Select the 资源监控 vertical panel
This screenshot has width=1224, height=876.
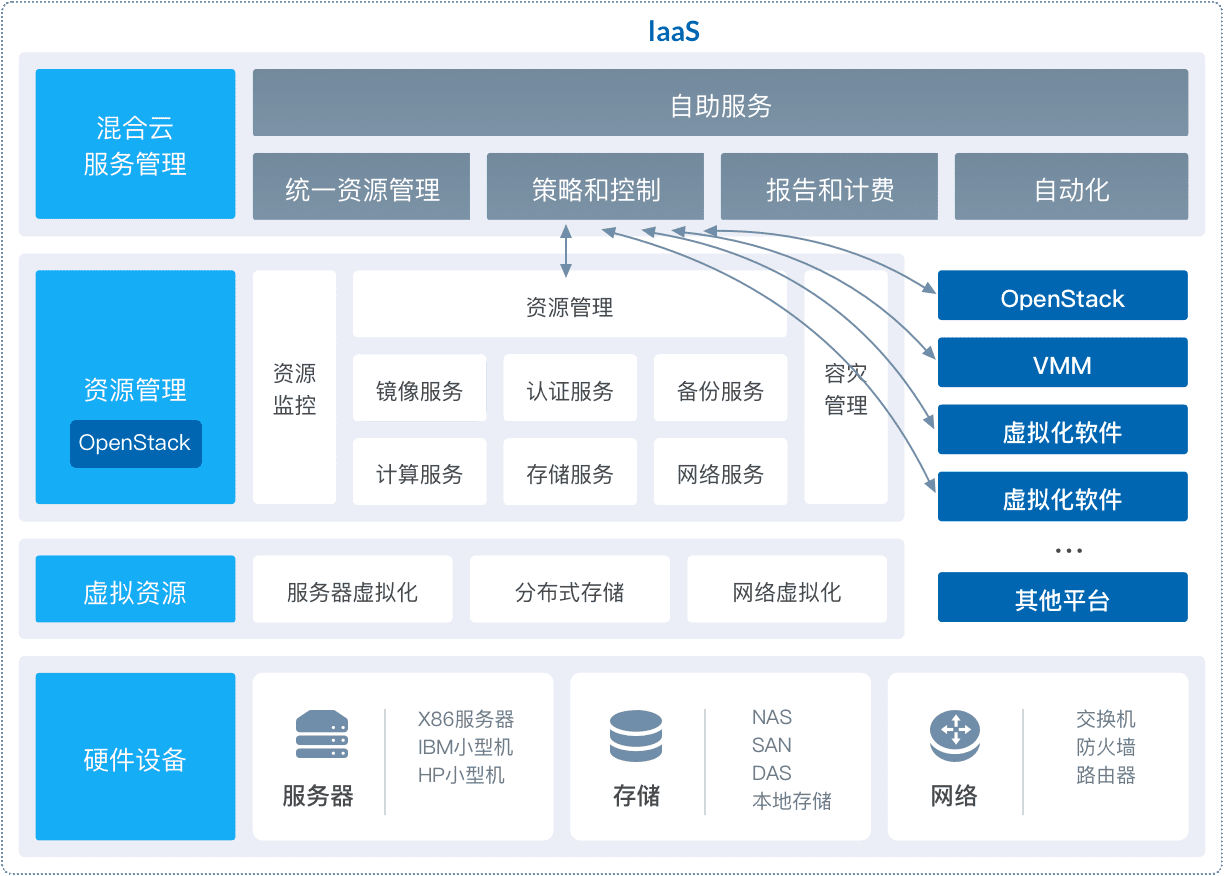pos(294,388)
